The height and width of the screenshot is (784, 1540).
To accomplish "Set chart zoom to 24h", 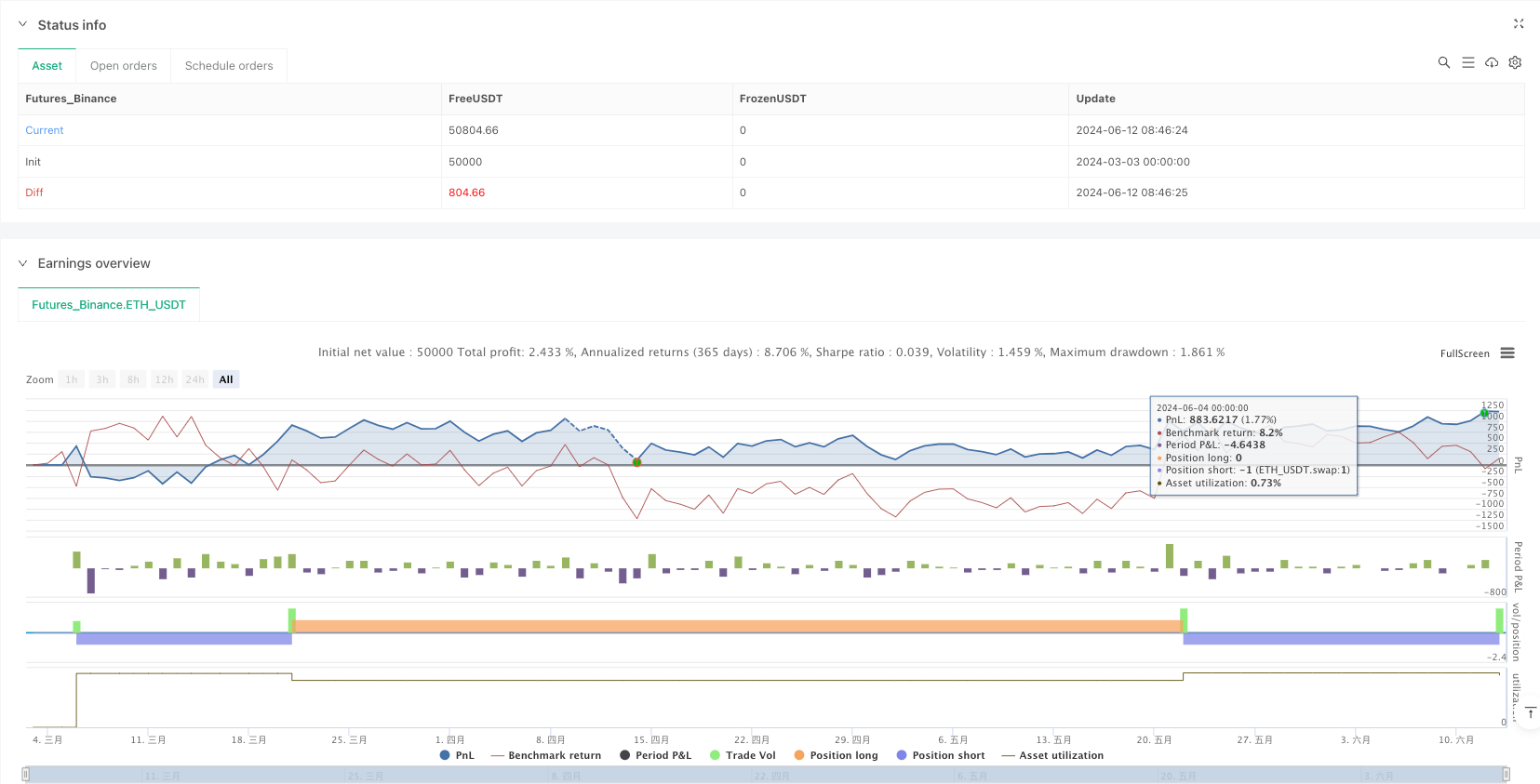I will pyautogui.click(x=194, y=379).
